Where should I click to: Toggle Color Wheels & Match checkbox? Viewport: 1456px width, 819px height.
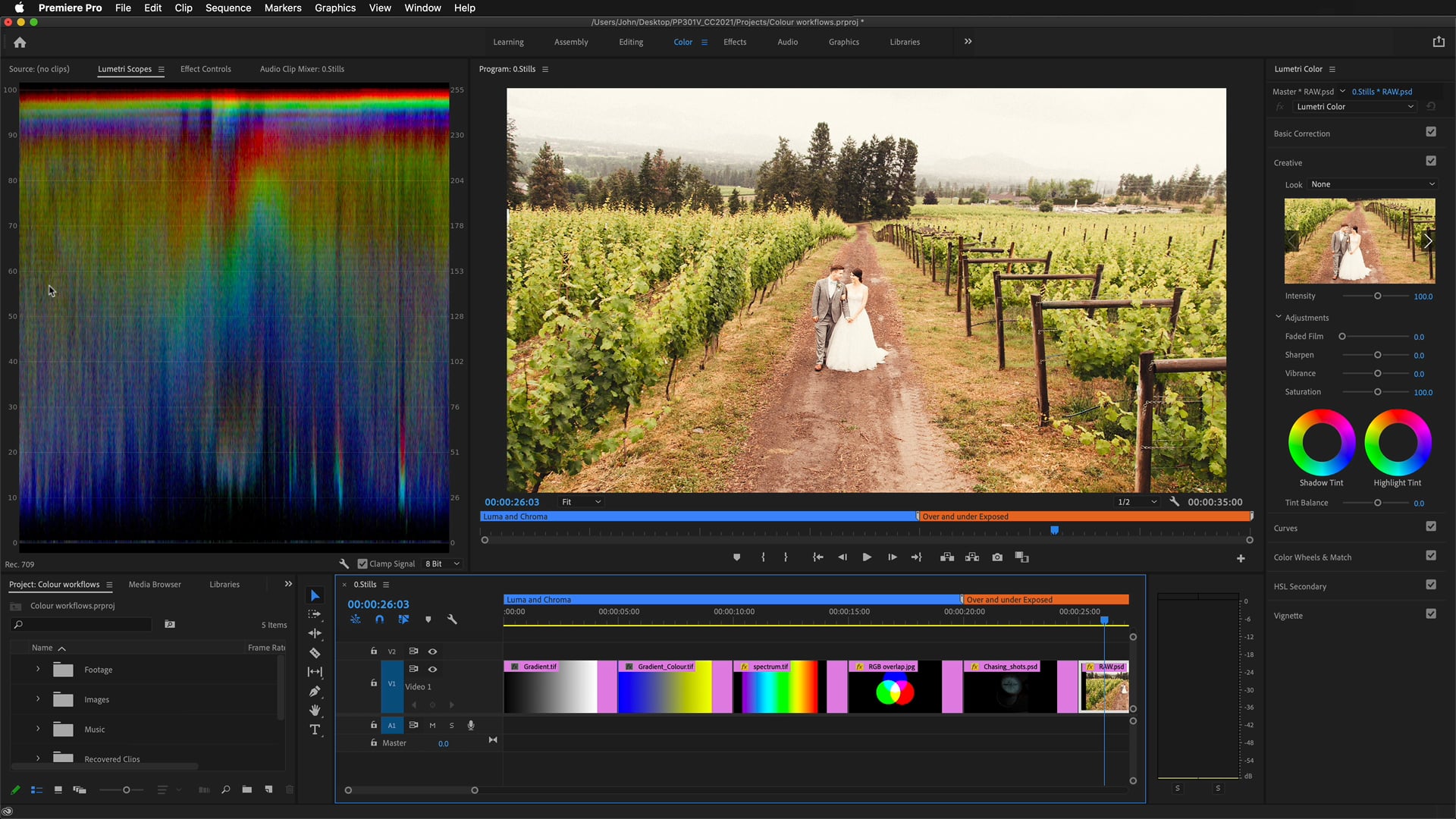[1431, 556]
